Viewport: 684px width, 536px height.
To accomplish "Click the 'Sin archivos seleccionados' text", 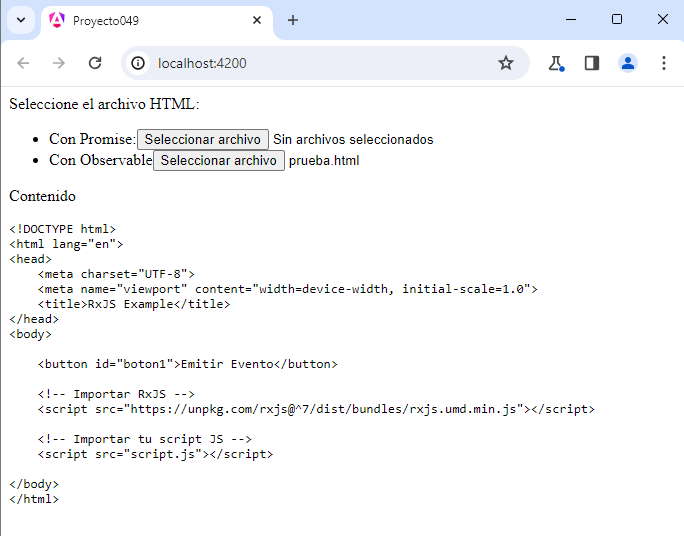I will [353, 139].
